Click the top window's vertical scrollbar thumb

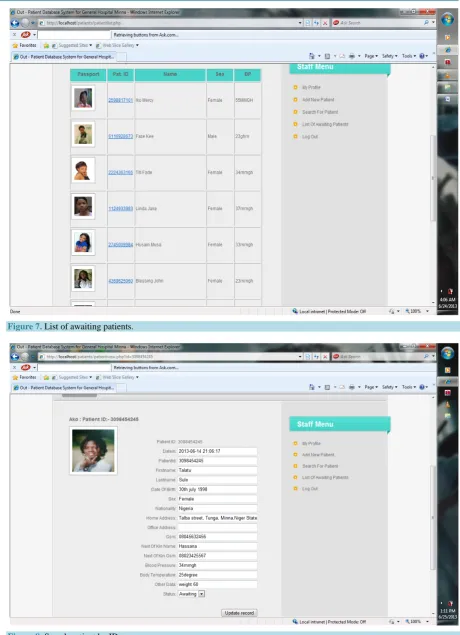click(433, 178)
